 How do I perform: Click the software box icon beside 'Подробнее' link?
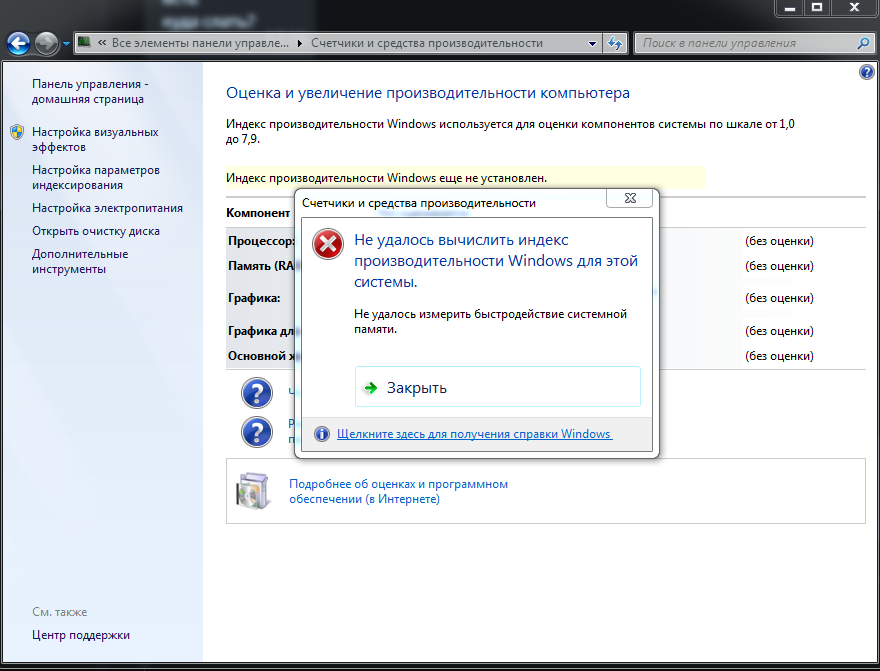253,491
